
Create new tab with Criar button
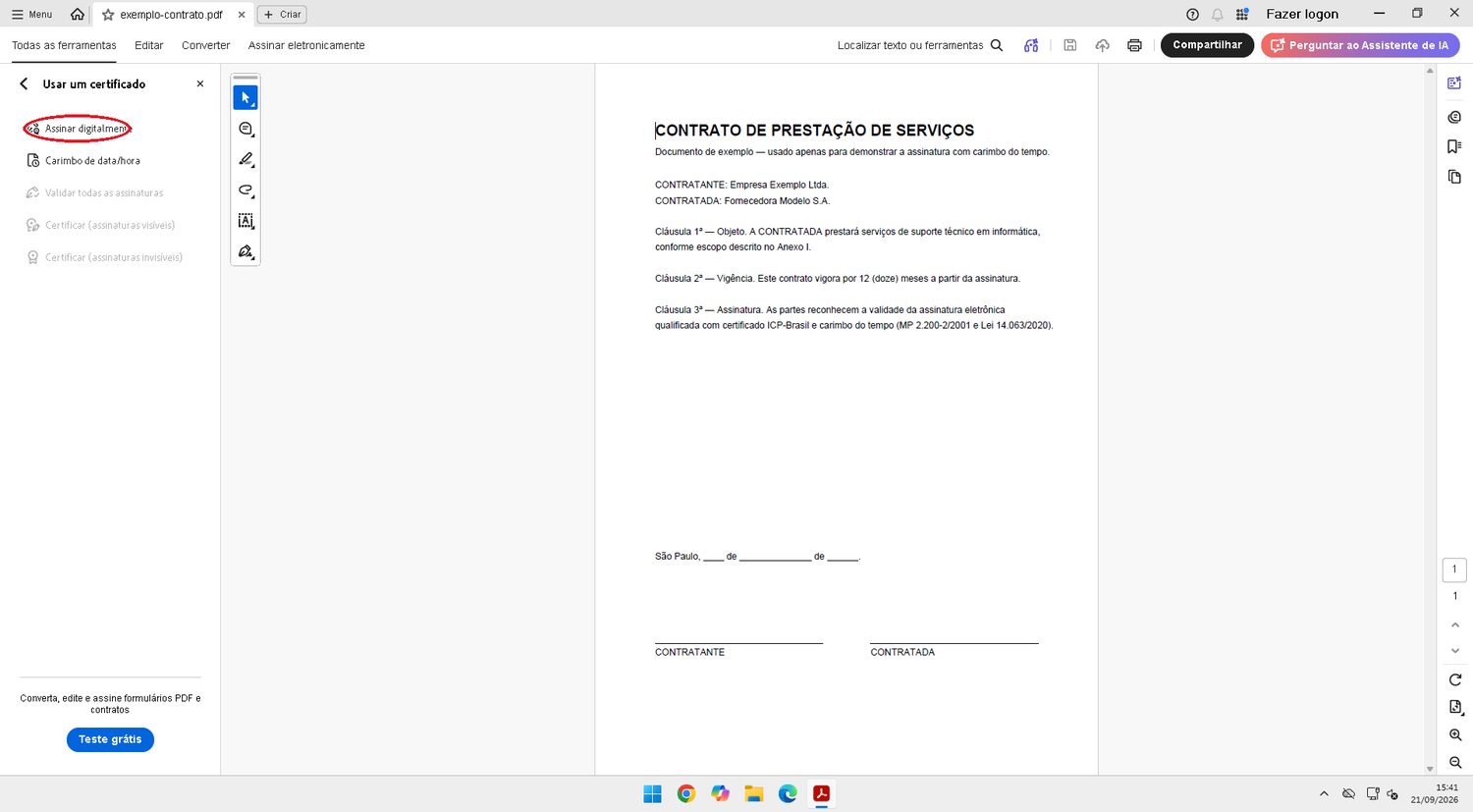click(x=282, y=15)
